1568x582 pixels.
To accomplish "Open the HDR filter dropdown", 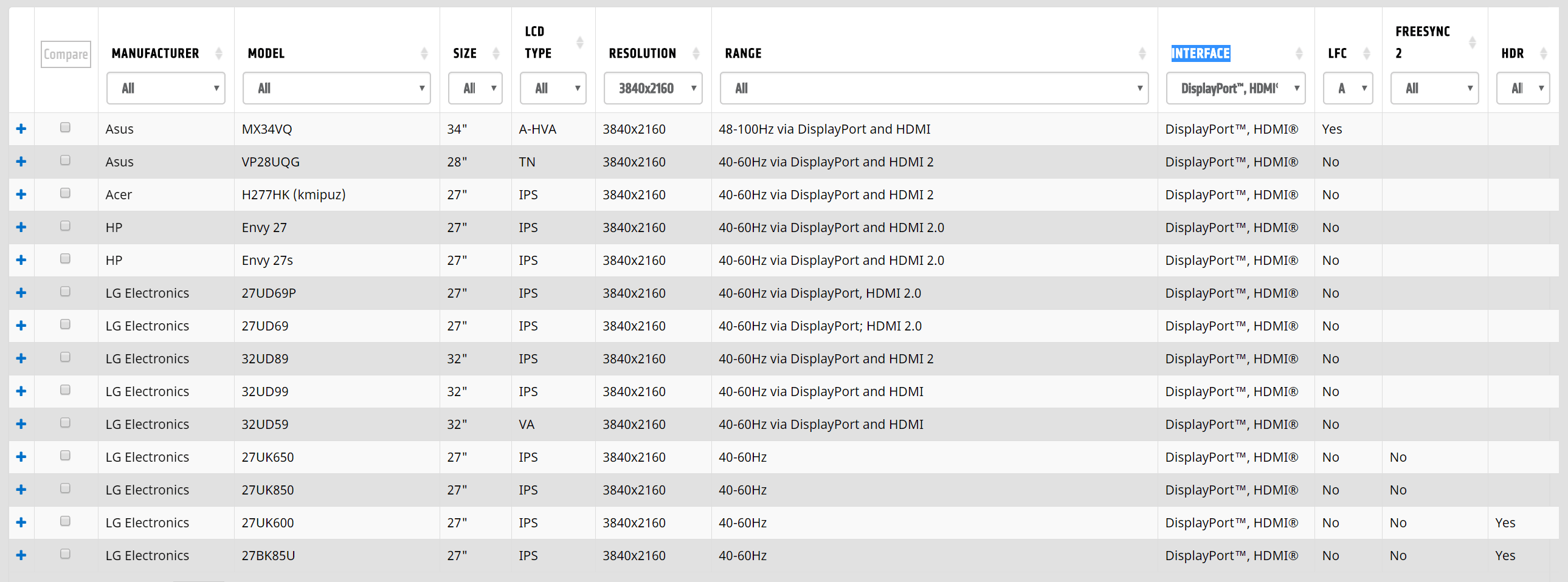I will click(1522, 88).
